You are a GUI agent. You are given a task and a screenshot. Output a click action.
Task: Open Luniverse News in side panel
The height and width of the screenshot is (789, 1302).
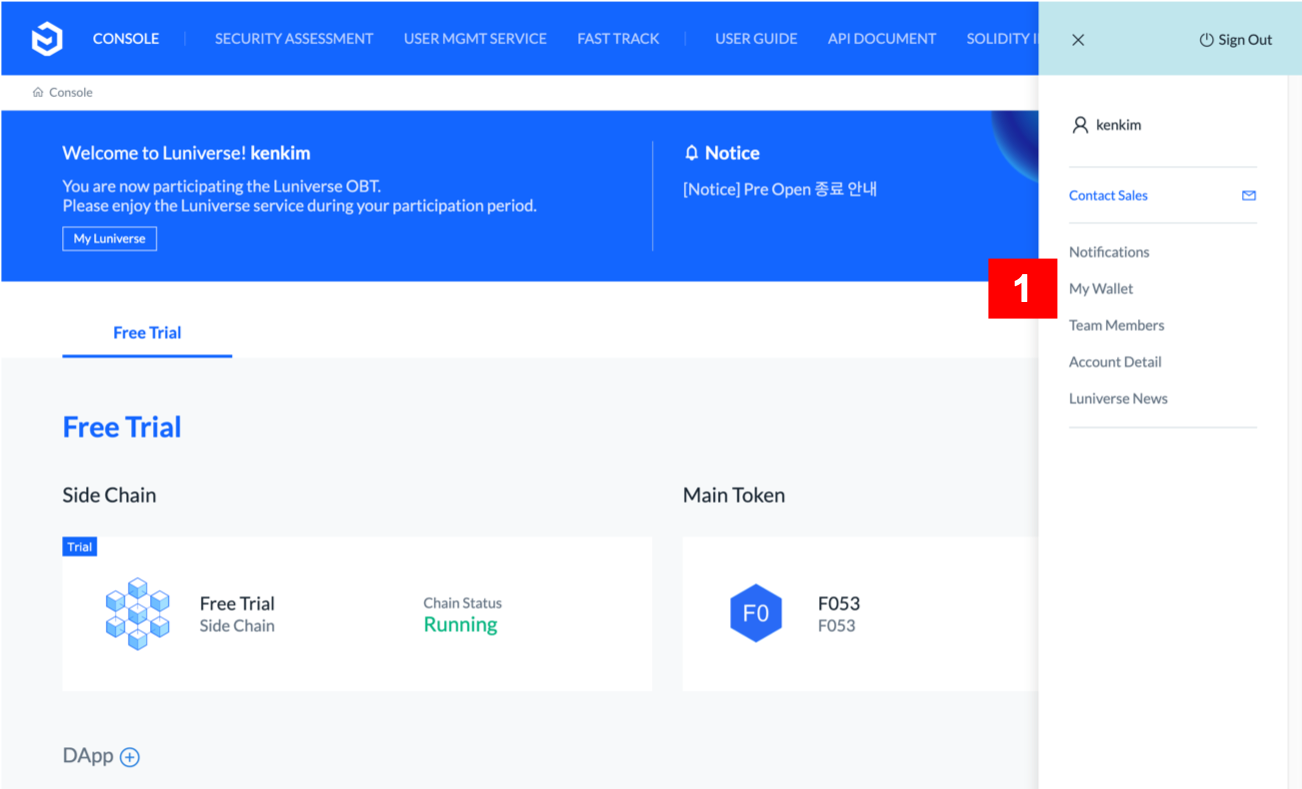pos(1118,398)
